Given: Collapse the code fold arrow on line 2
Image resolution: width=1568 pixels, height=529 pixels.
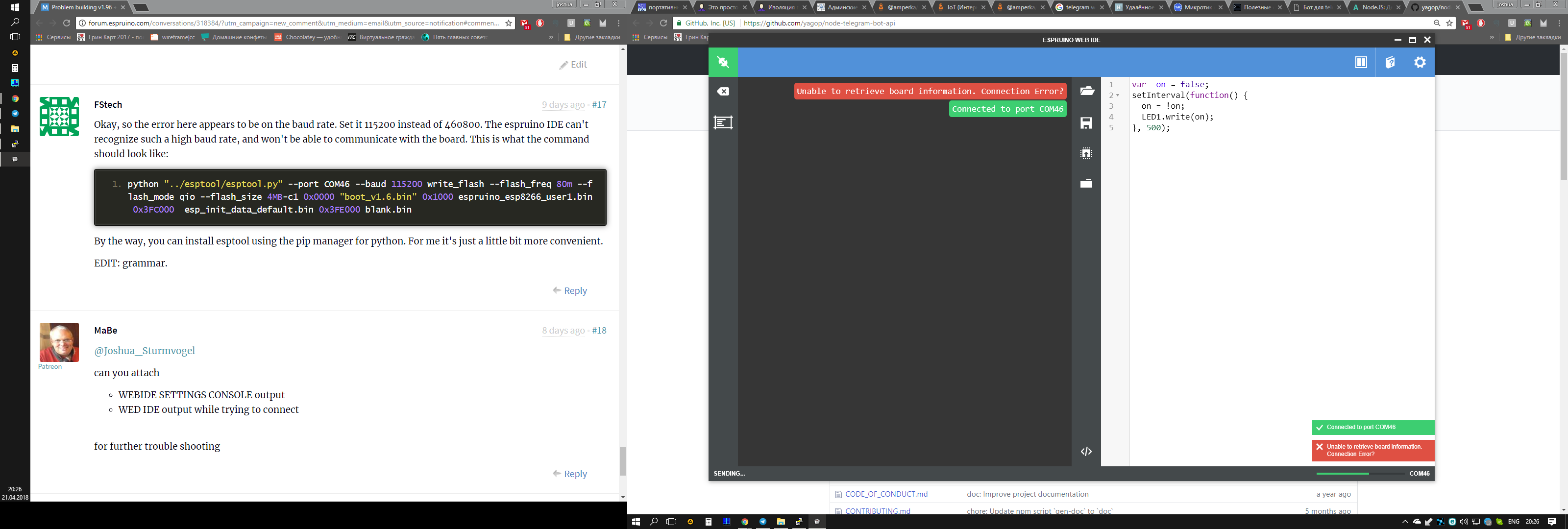Looking at the screenshot, I should click(x=1118, y=96).
